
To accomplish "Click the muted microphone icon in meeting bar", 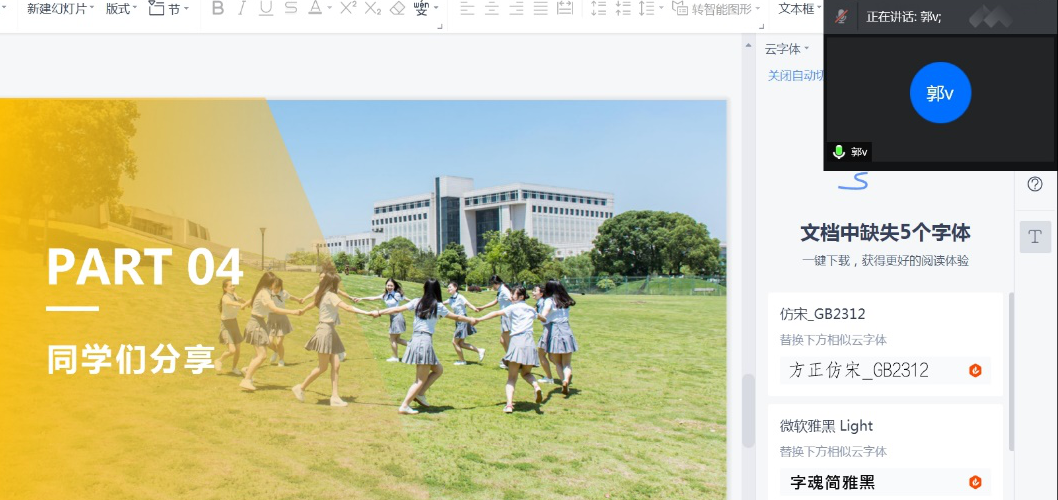I will [842, 17].
